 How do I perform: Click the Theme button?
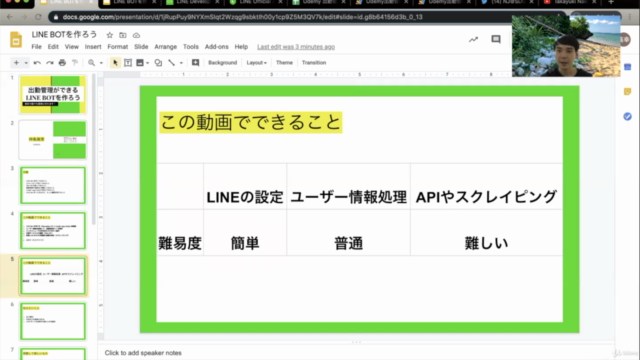point(284,62)
